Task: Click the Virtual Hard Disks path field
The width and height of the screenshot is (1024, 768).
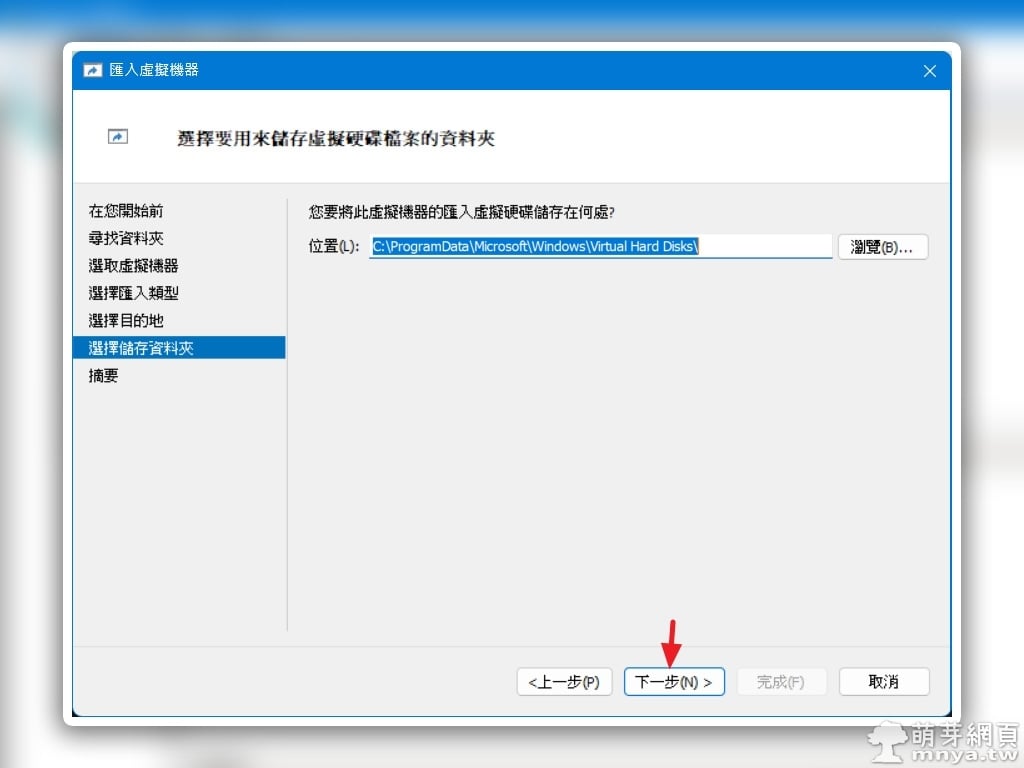Action: (x=600, y=246)
